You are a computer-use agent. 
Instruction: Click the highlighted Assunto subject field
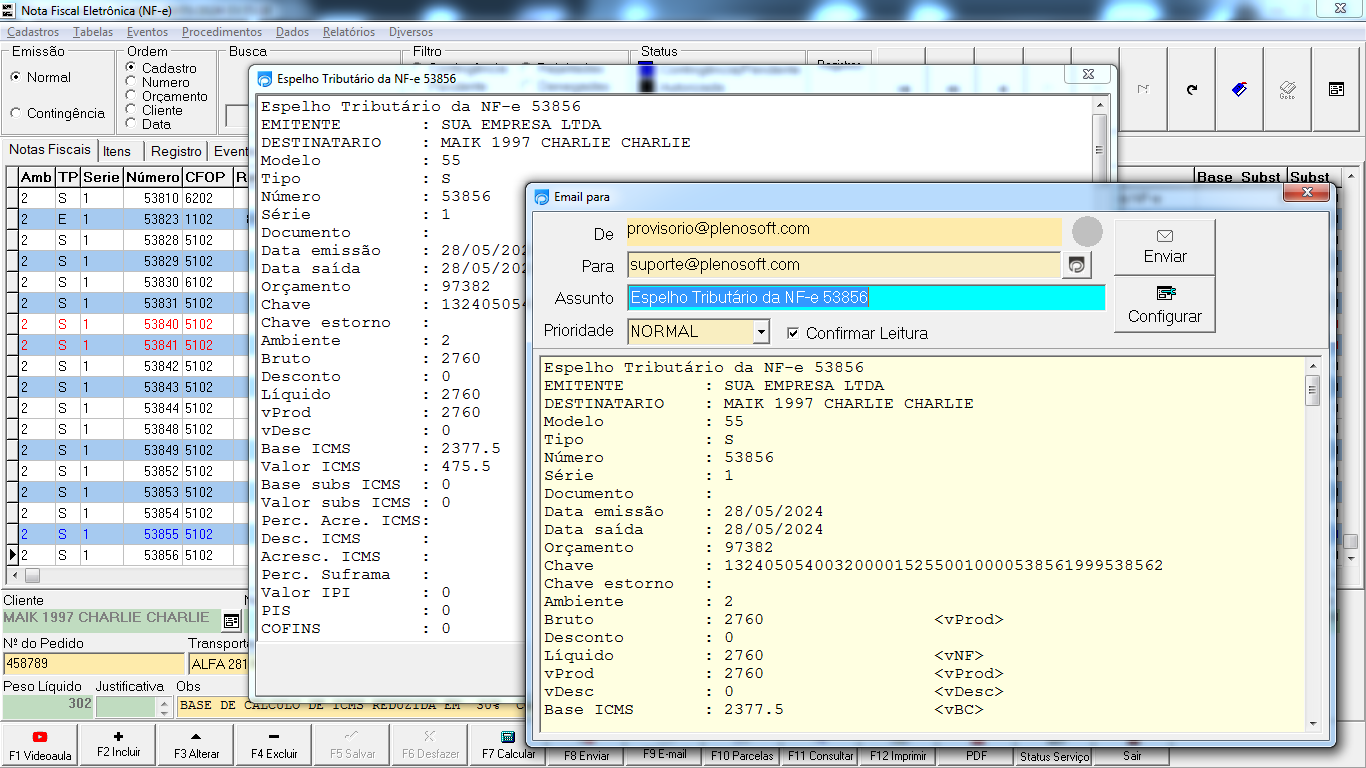click(x=867, y=298)
